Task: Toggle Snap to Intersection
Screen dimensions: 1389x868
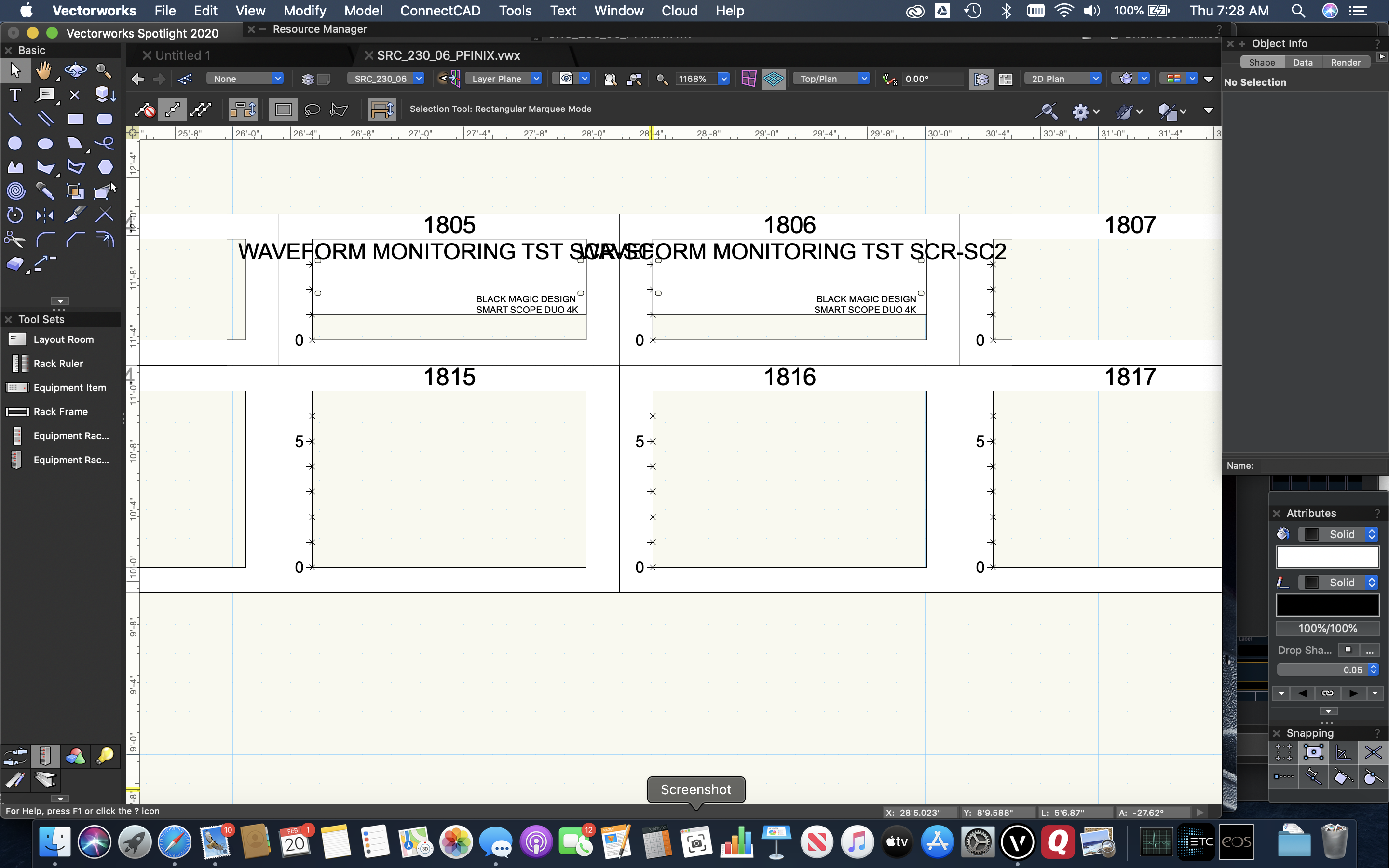Action: tap(1374, 753)
